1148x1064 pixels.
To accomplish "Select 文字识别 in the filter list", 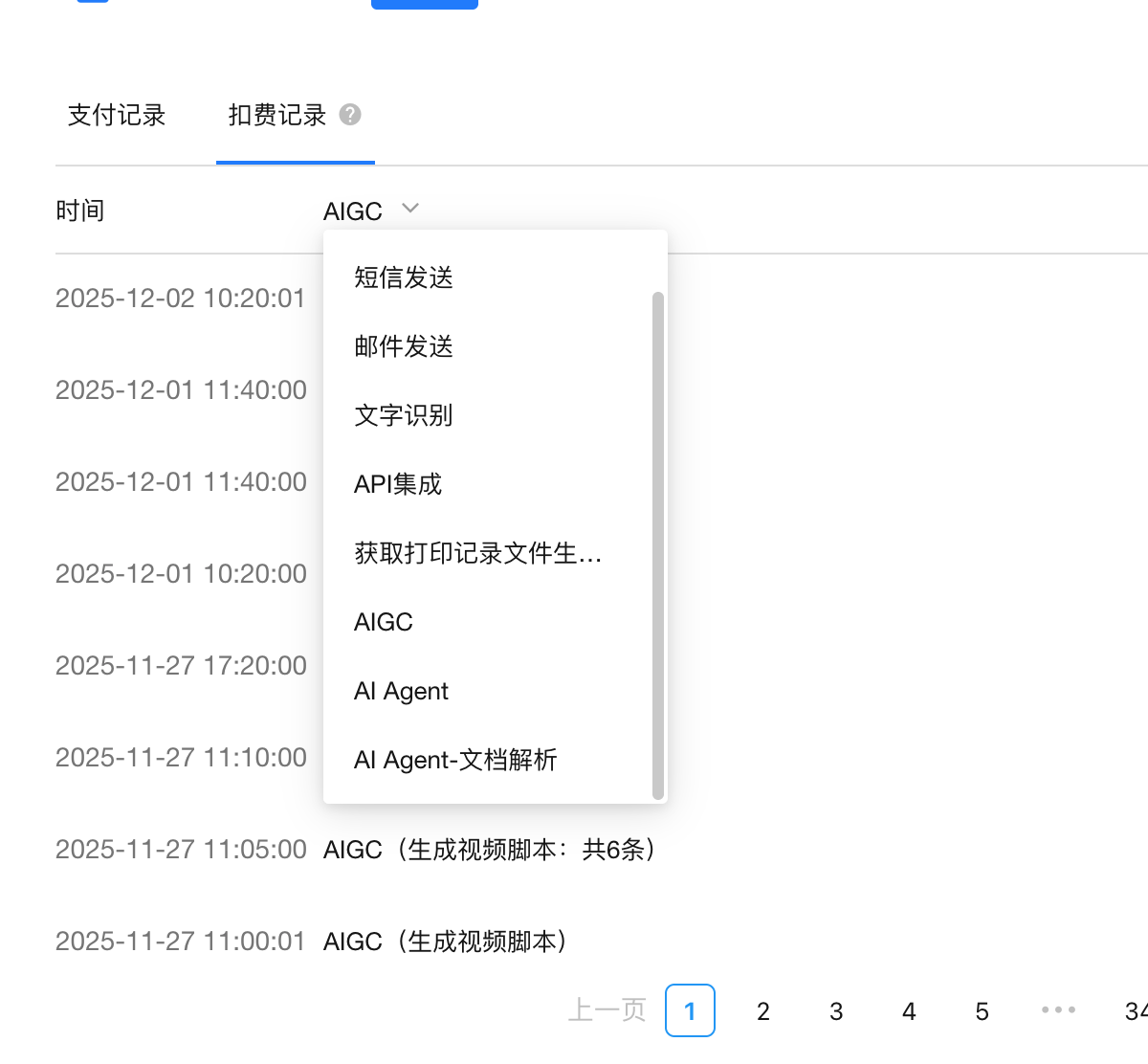I will tap(404, 415).
